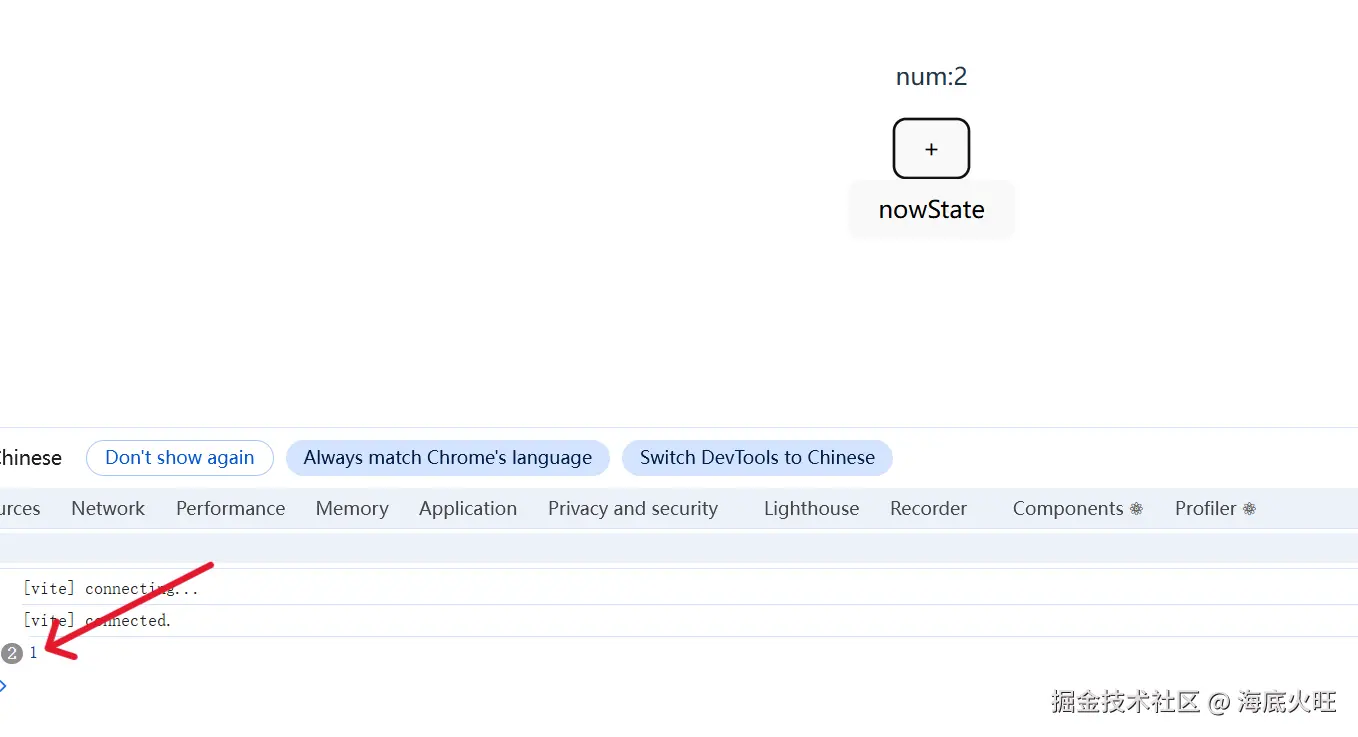Click the + increment button
This screenshot has width=1358, height=737.
pos(931,149)
